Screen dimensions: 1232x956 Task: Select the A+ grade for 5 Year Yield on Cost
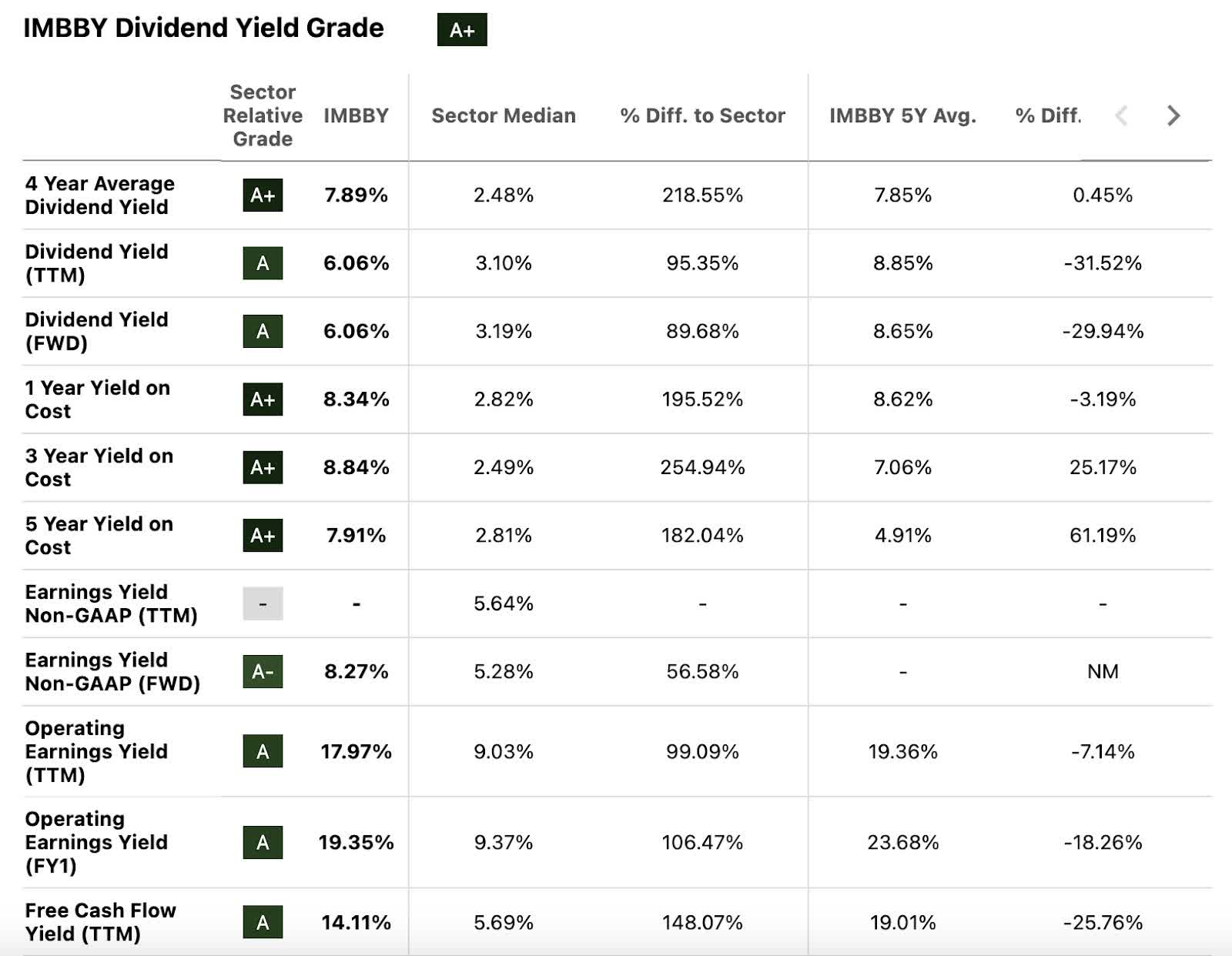coord(263,536)
